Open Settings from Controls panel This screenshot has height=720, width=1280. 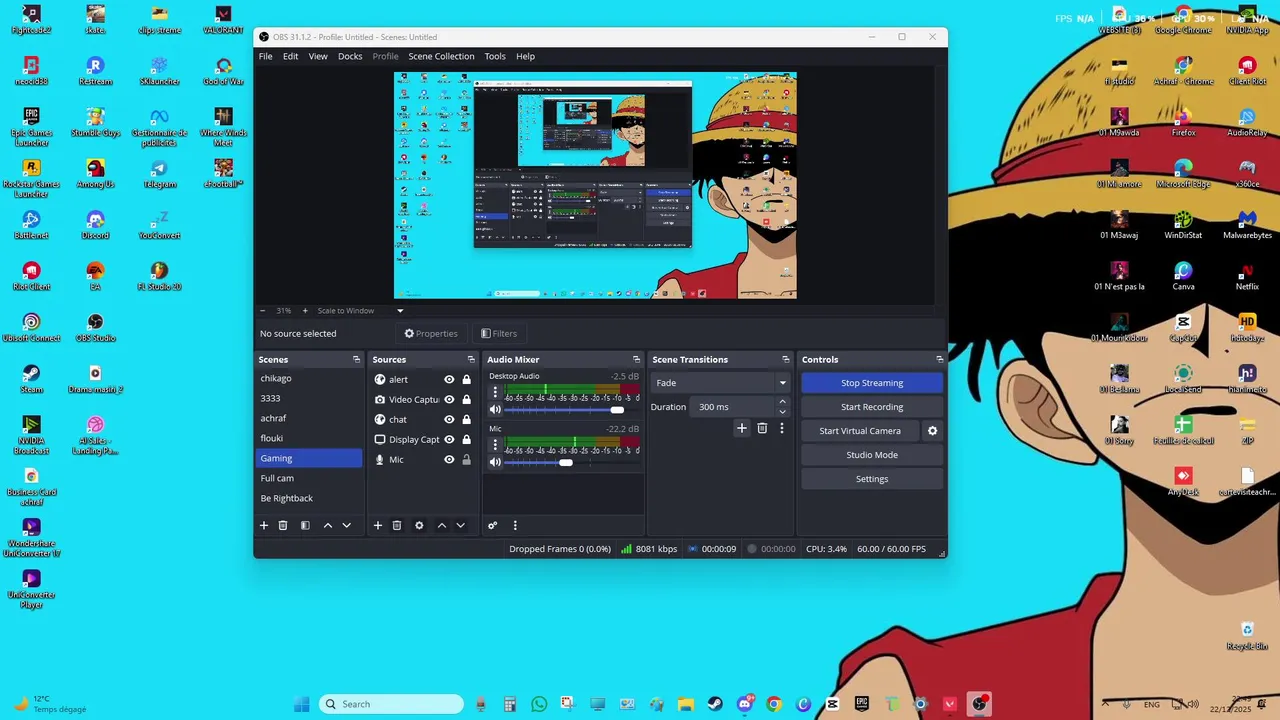pyautogui.click(x=872, y=479)
